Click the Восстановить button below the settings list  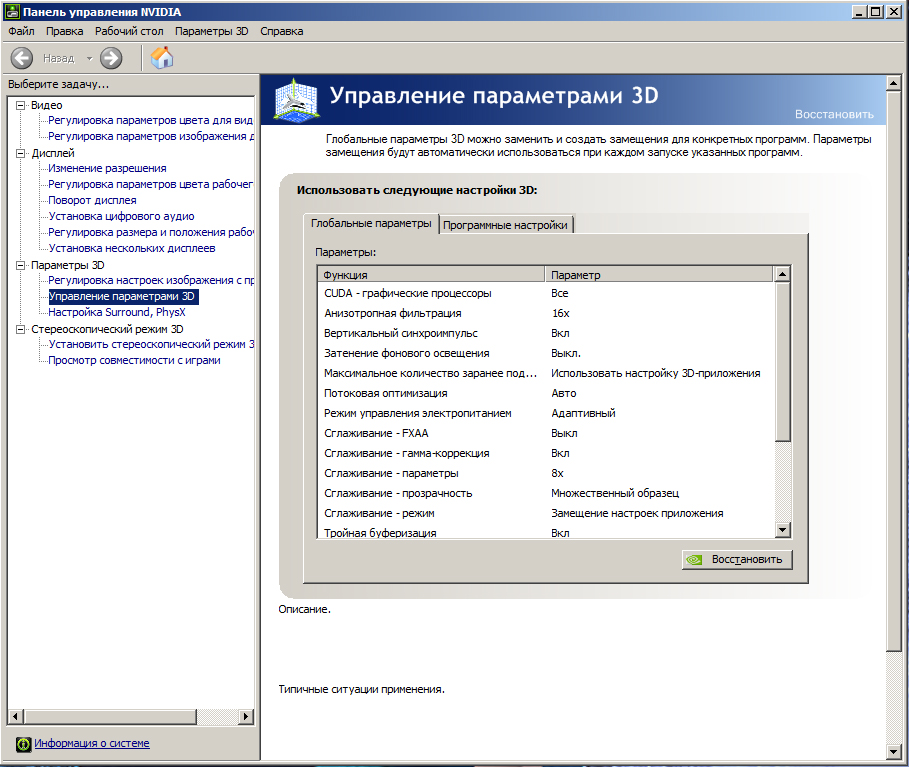point(737,559)
